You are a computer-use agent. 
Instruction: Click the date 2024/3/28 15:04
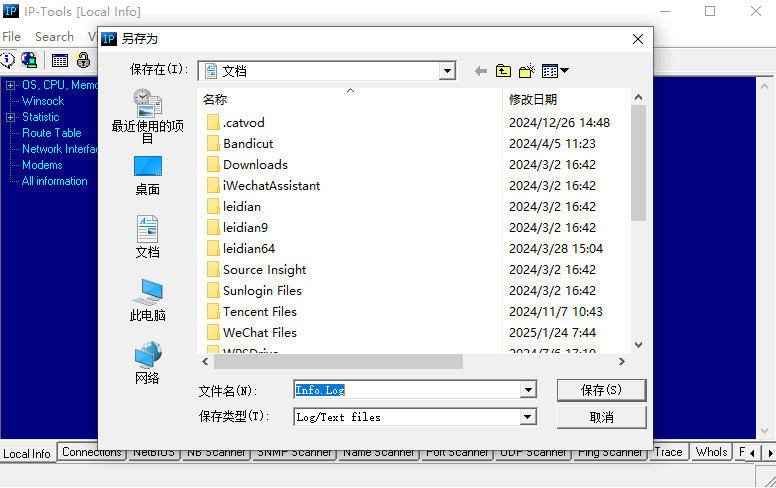(x=556, y=248)
